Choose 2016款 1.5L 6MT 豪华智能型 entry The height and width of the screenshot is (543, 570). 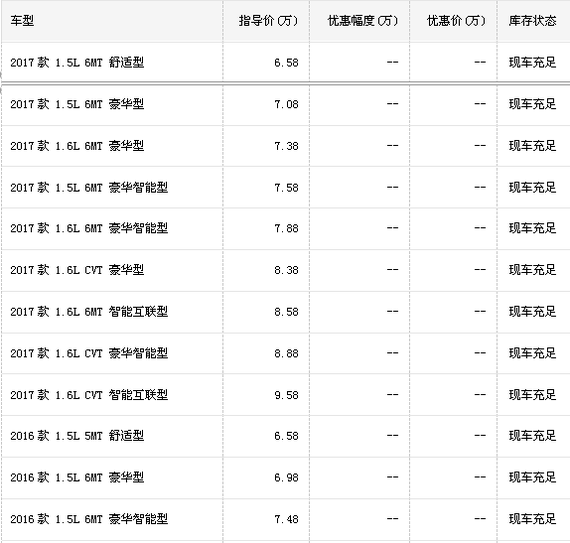point(89,519)
